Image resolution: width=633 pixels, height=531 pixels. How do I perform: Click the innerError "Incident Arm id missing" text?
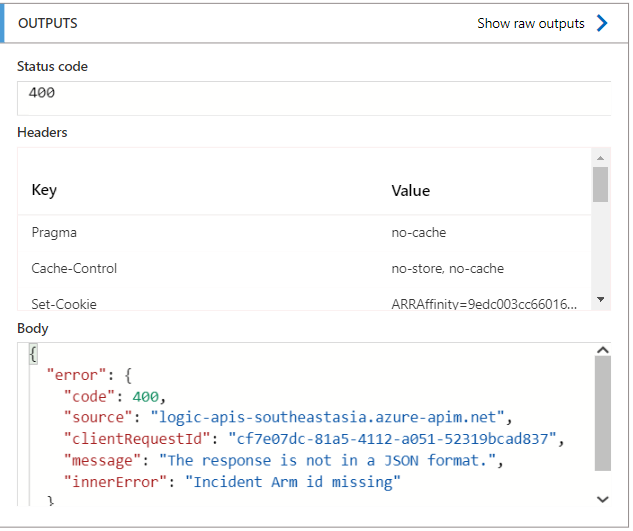(x=293, y=482)
